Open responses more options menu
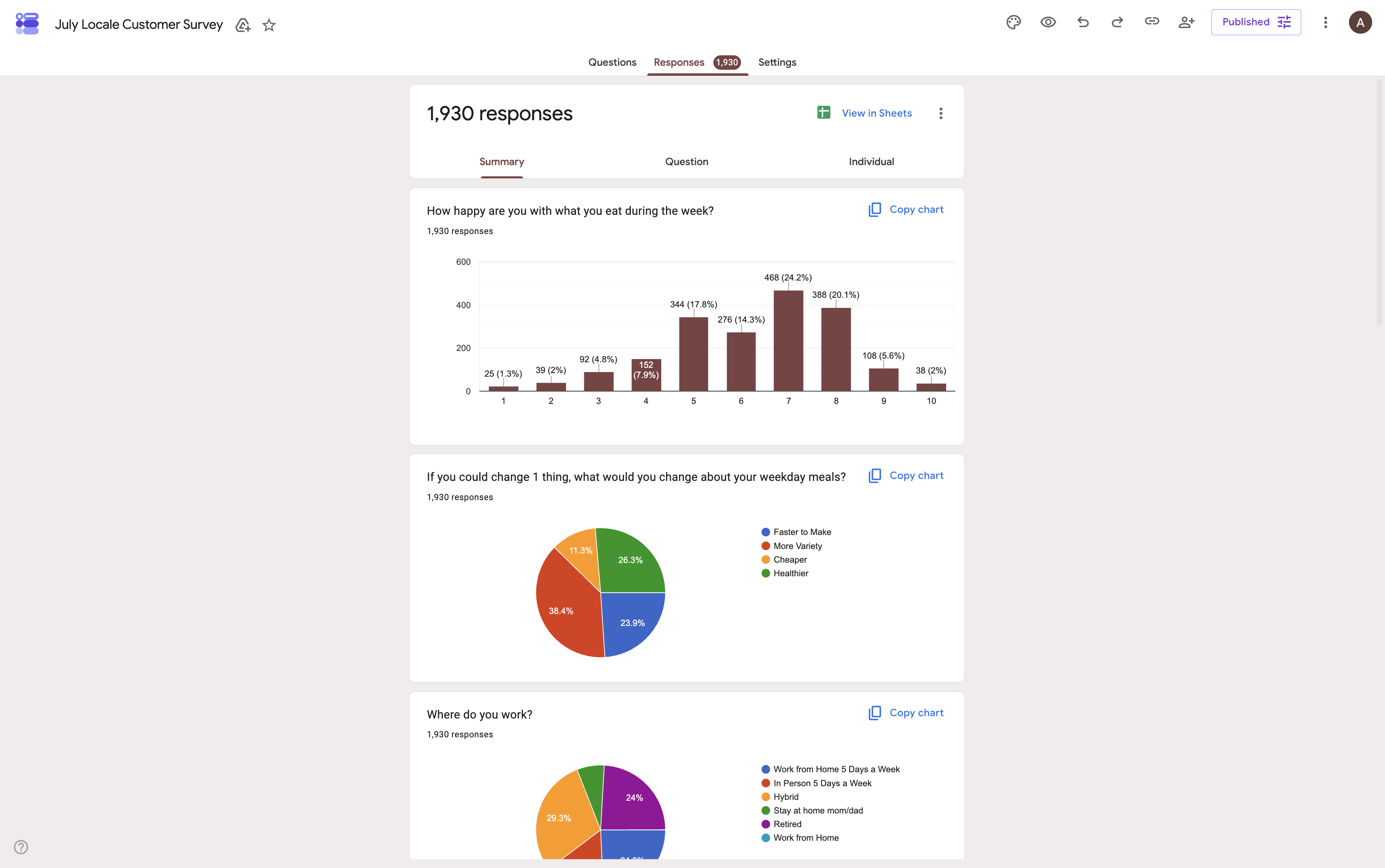This screenshot has height=868, width=1385. pyautogui.click(x=940, y=113)
